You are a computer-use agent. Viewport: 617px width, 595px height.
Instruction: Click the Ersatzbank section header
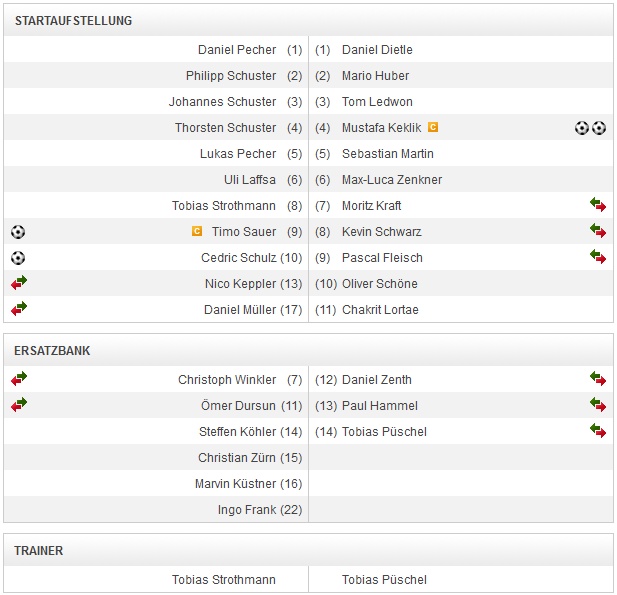pos(52,351)
